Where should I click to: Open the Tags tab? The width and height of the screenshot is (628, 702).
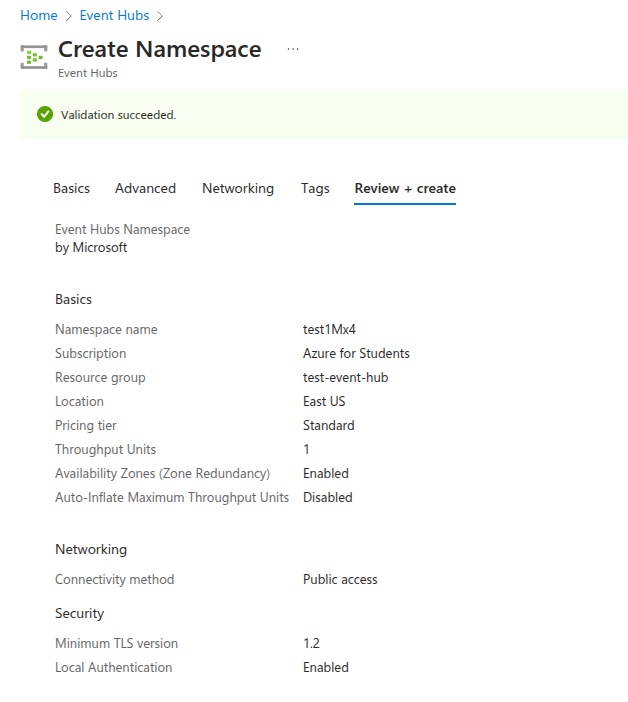(315, 188)
